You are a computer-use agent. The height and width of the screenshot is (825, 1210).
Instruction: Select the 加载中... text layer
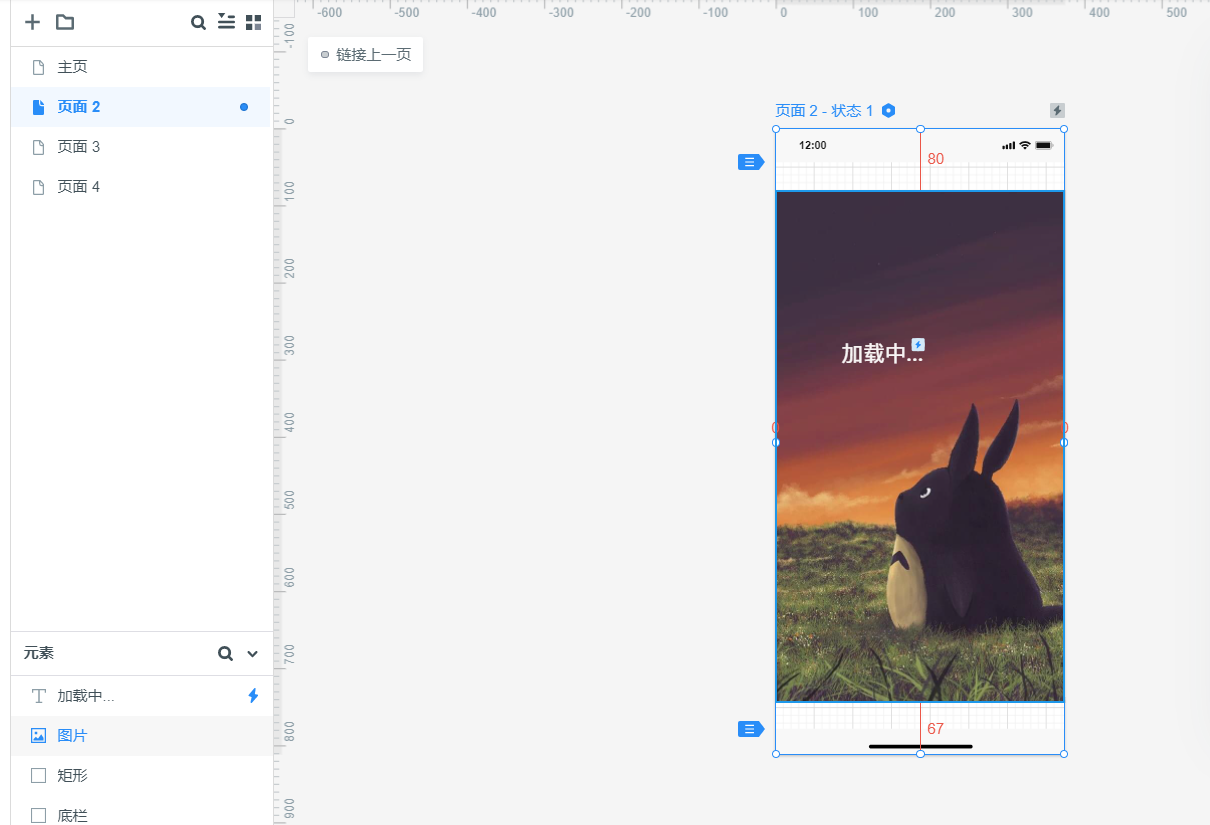[141, 696]
